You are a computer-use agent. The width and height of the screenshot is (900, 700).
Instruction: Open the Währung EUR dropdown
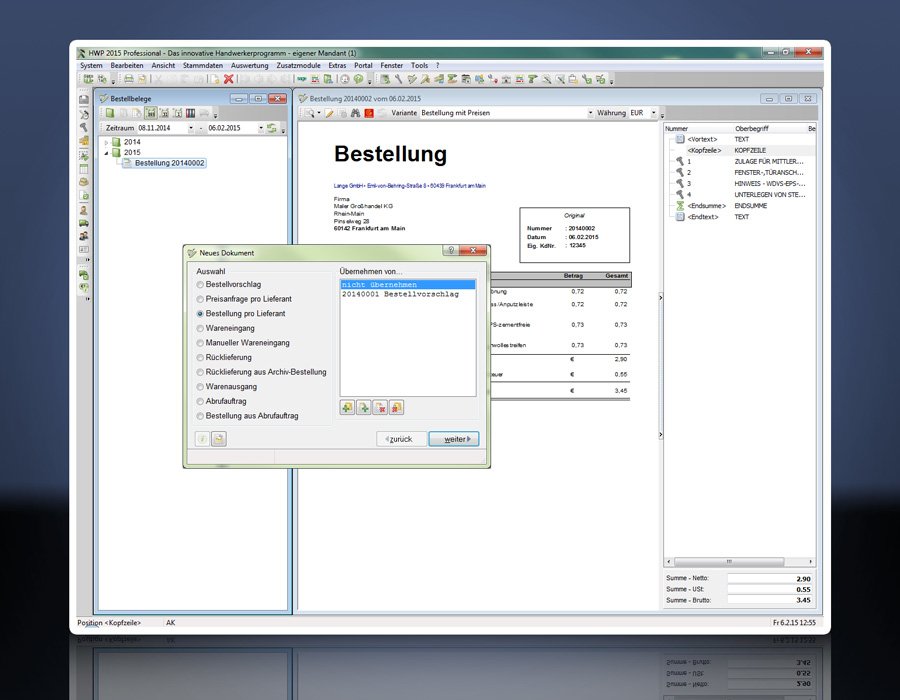[653, 113]
